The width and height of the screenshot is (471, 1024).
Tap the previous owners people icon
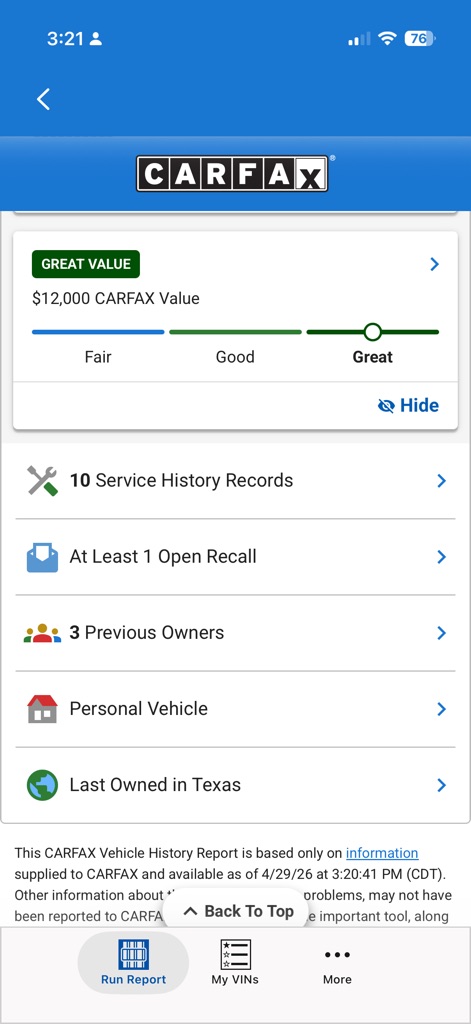(x=42, y=633)
